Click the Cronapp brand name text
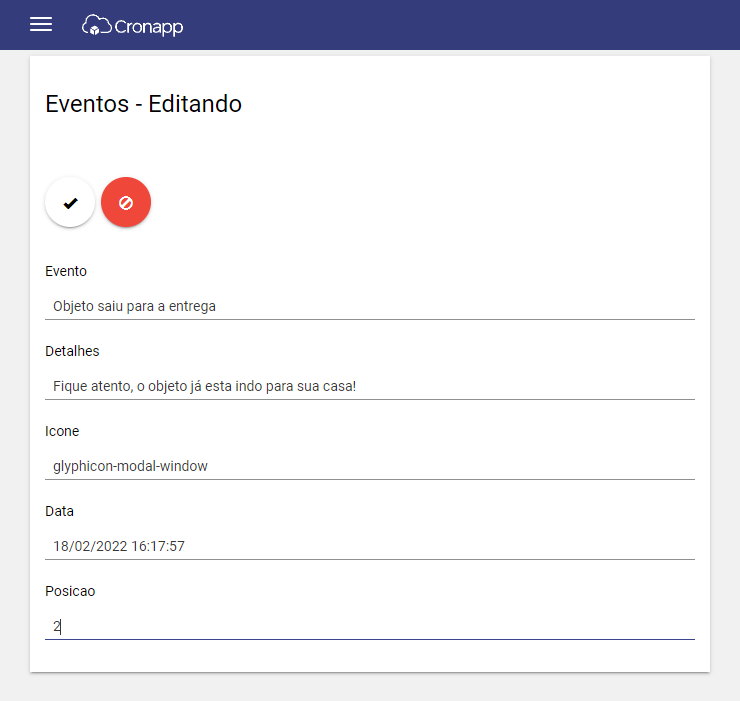 click(x=149, y=27)
